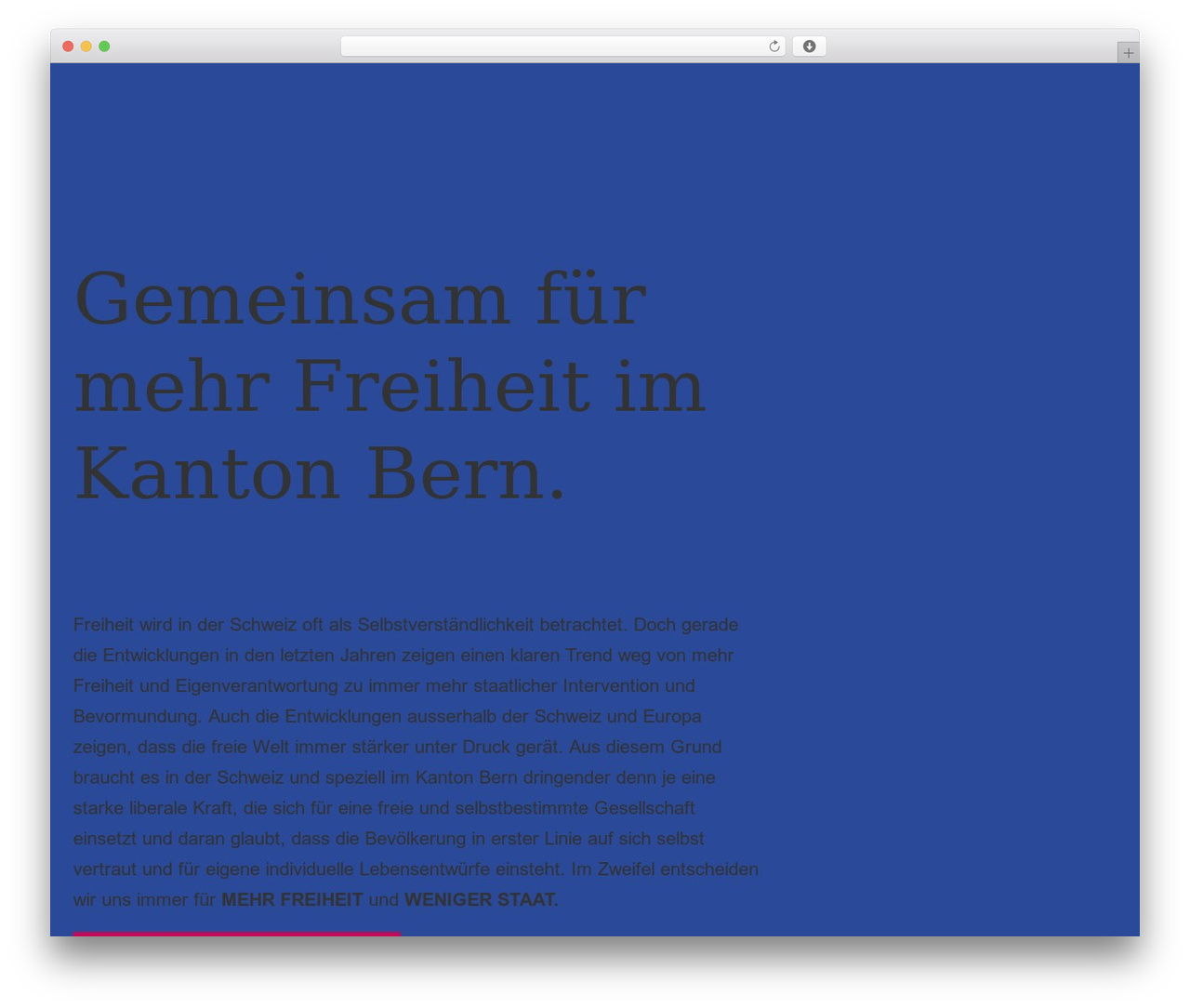
Task: Open the downloads button in the toolbar
Action: (809, 46)
